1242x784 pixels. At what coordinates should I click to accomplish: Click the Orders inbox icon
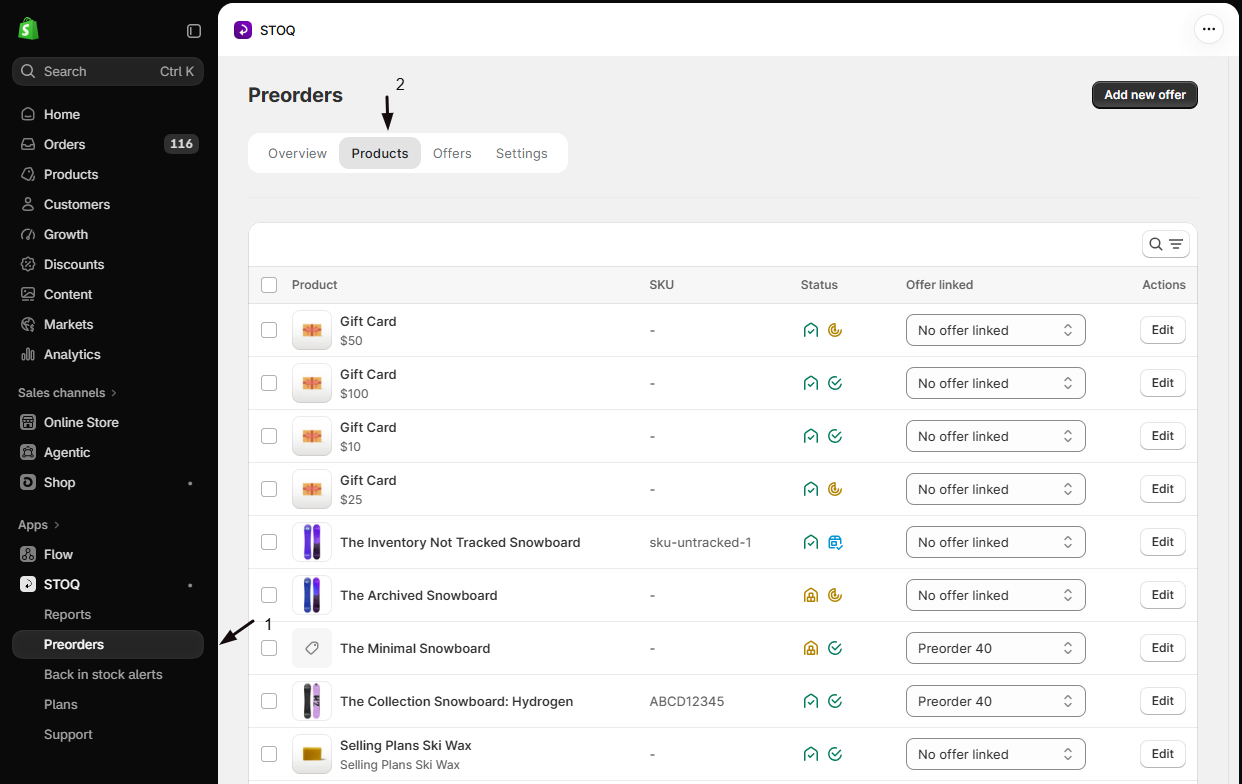tap(28, 144)
